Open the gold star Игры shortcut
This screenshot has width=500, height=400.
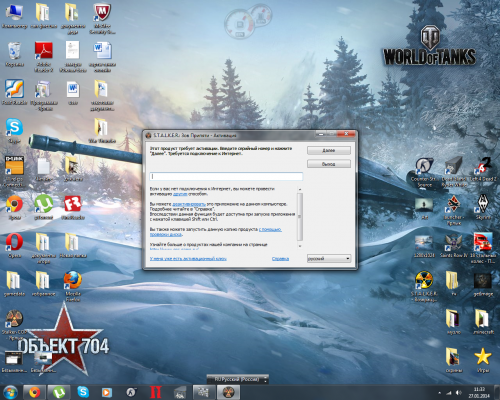483,360
